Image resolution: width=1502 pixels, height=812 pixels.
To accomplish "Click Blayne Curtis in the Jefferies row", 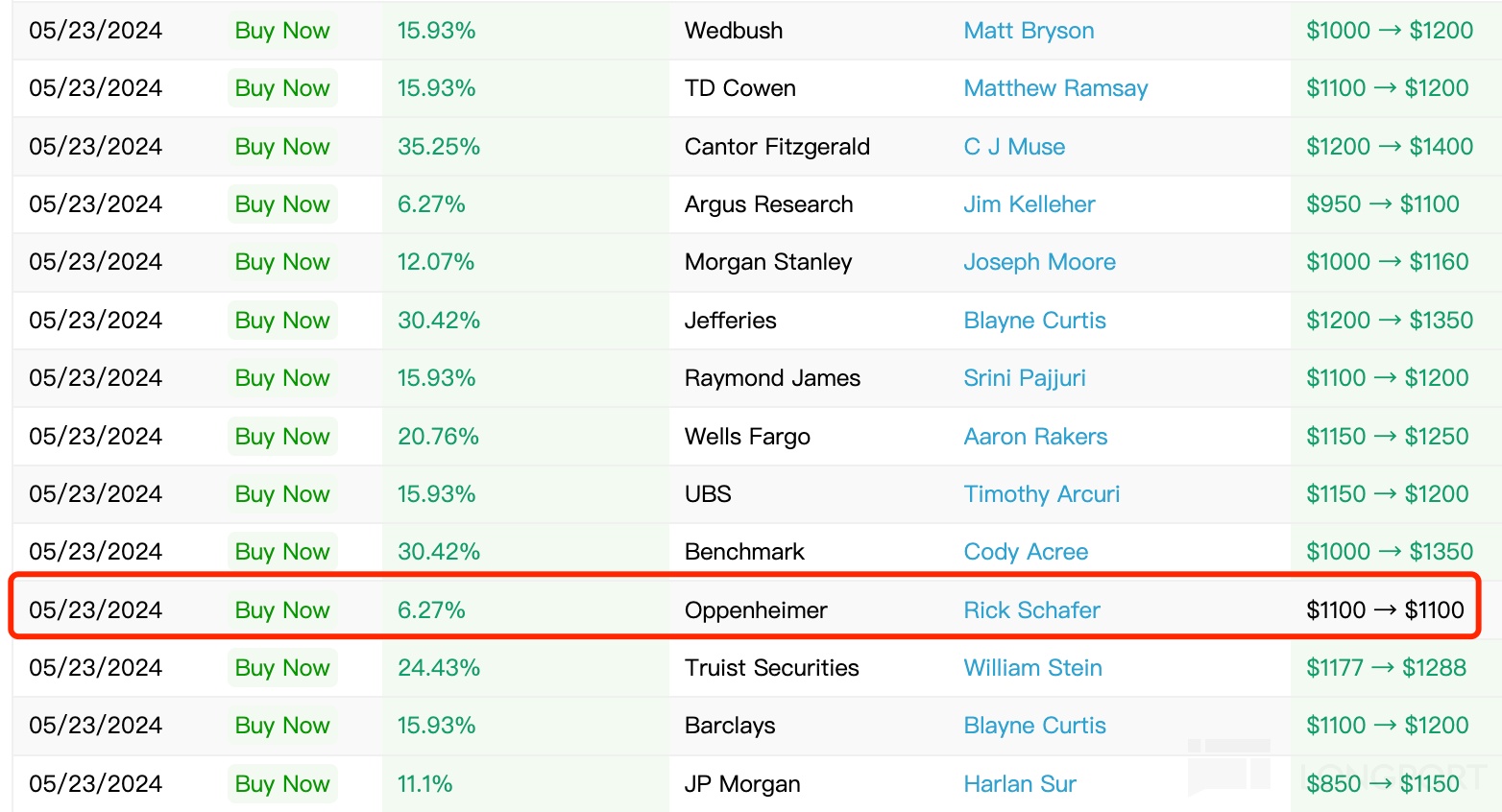I will (x=1034, y=321).
